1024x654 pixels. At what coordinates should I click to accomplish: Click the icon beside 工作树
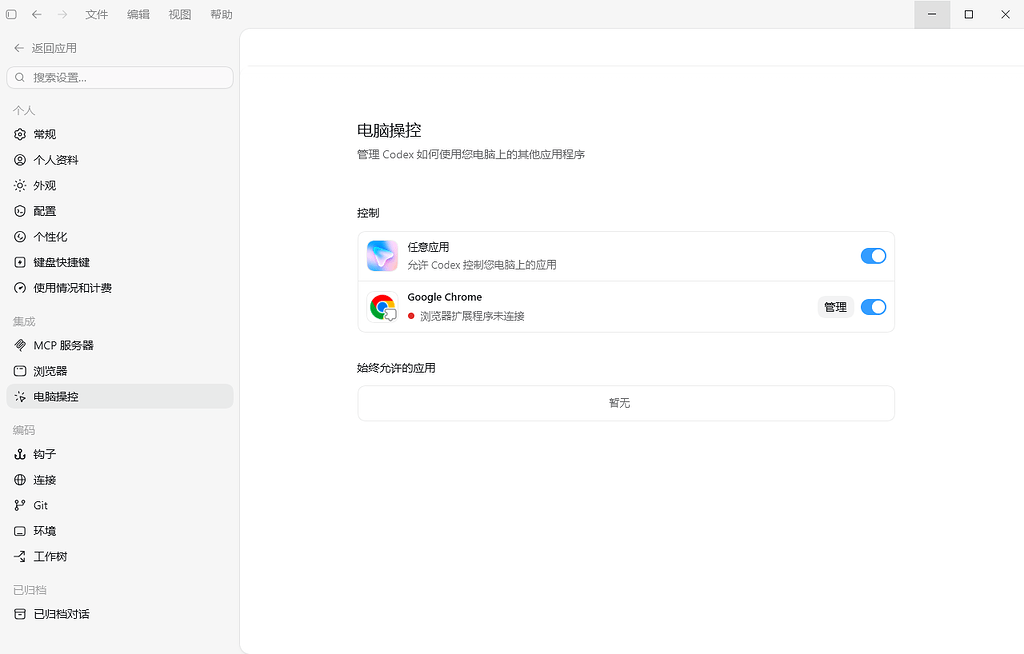tap(20, 557)
